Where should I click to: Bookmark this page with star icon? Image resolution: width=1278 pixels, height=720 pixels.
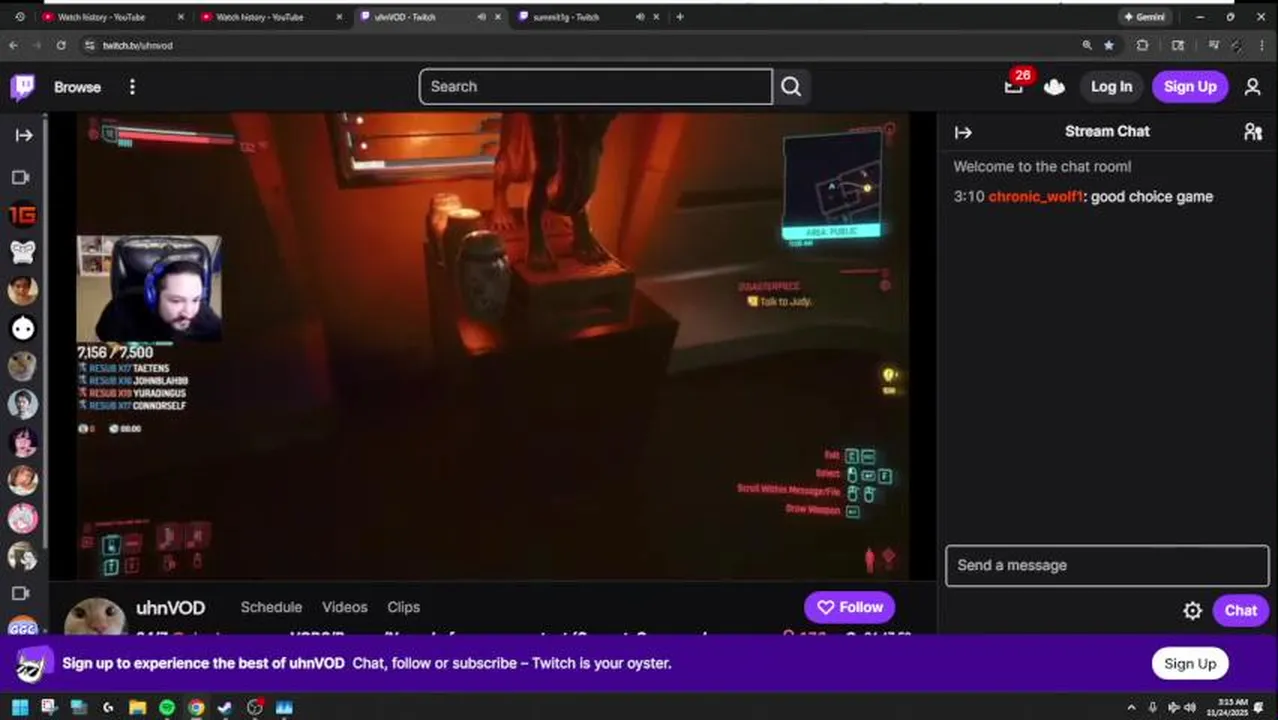coord(1109,45)
